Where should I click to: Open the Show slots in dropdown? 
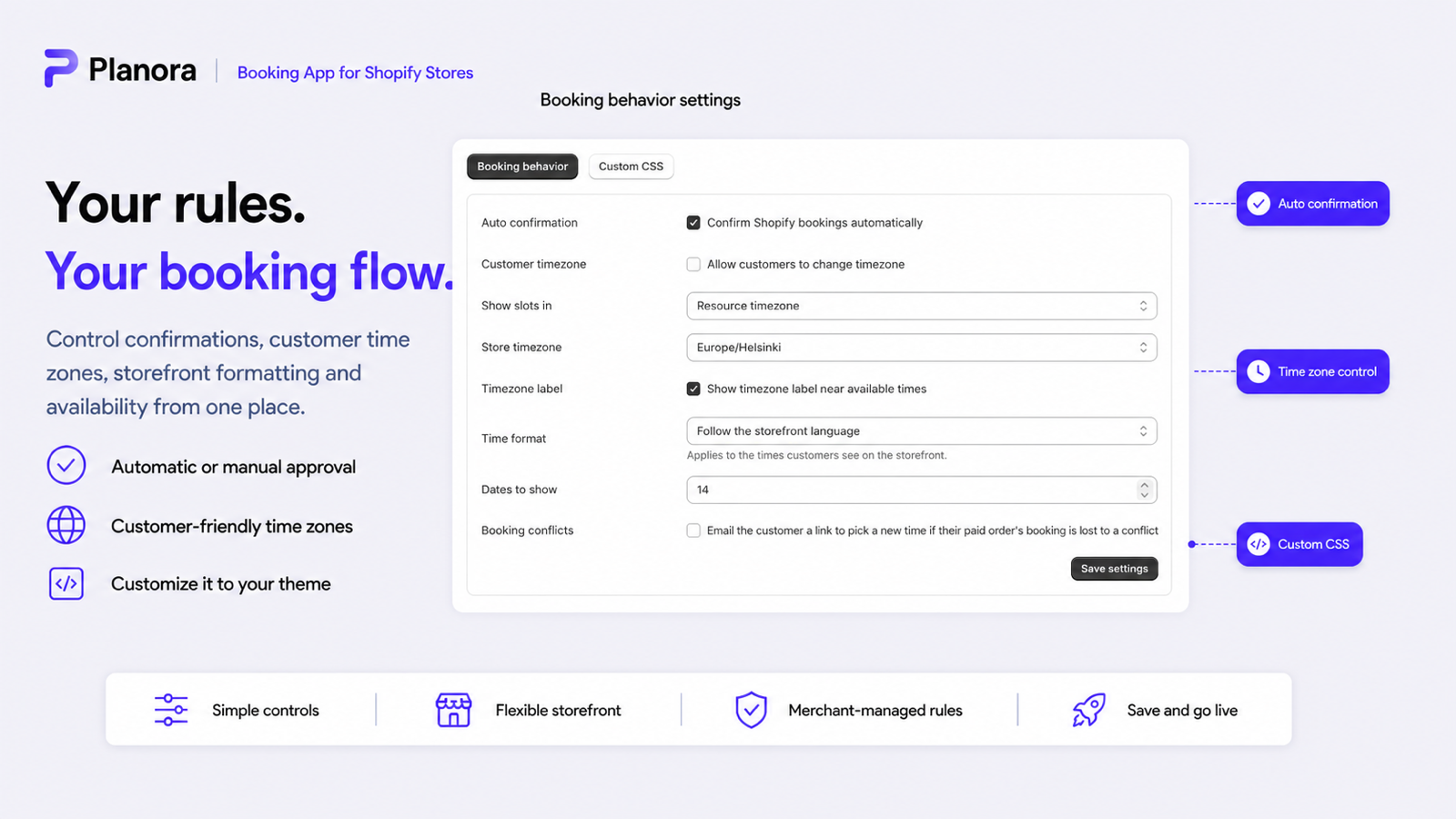(922, 306)
